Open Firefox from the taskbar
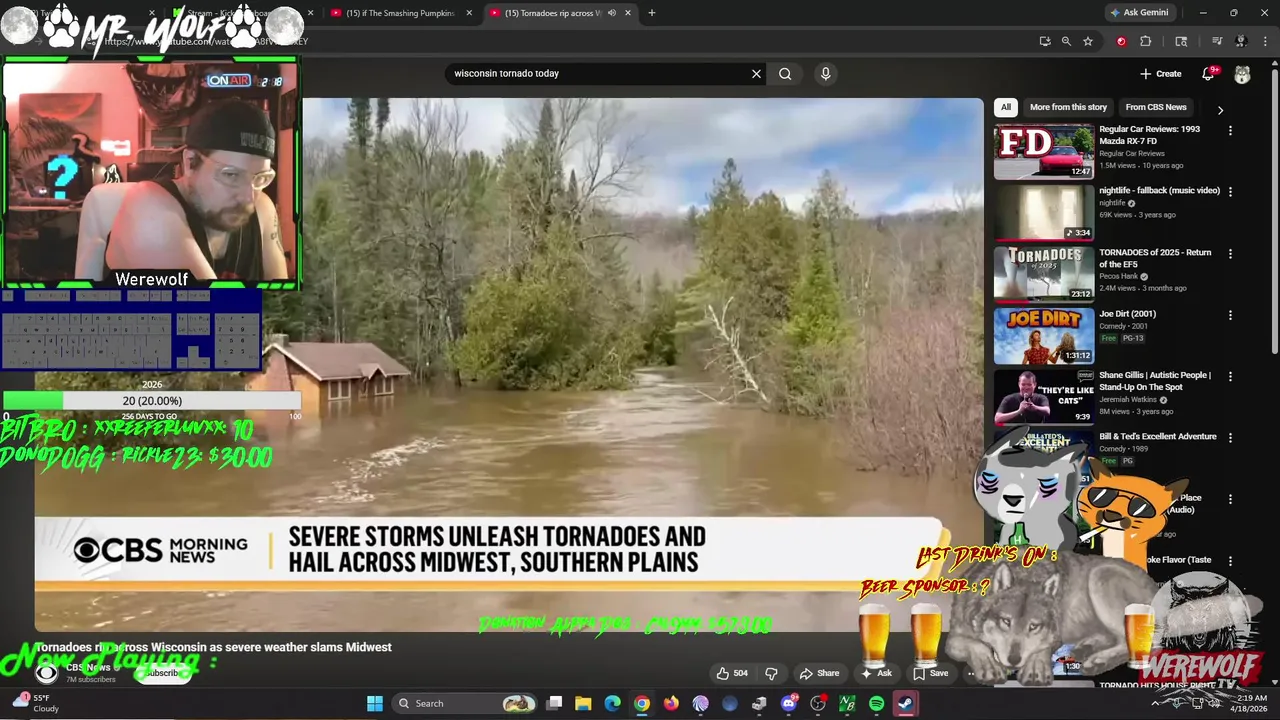The height and width of the screenshot is (720, 1280). tap(671, 703)
